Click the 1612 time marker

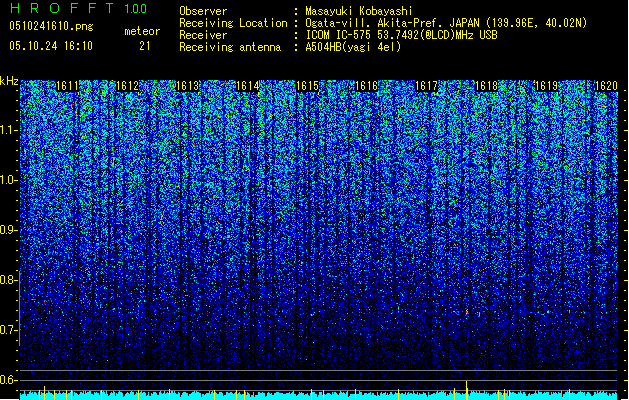point(127,86)
